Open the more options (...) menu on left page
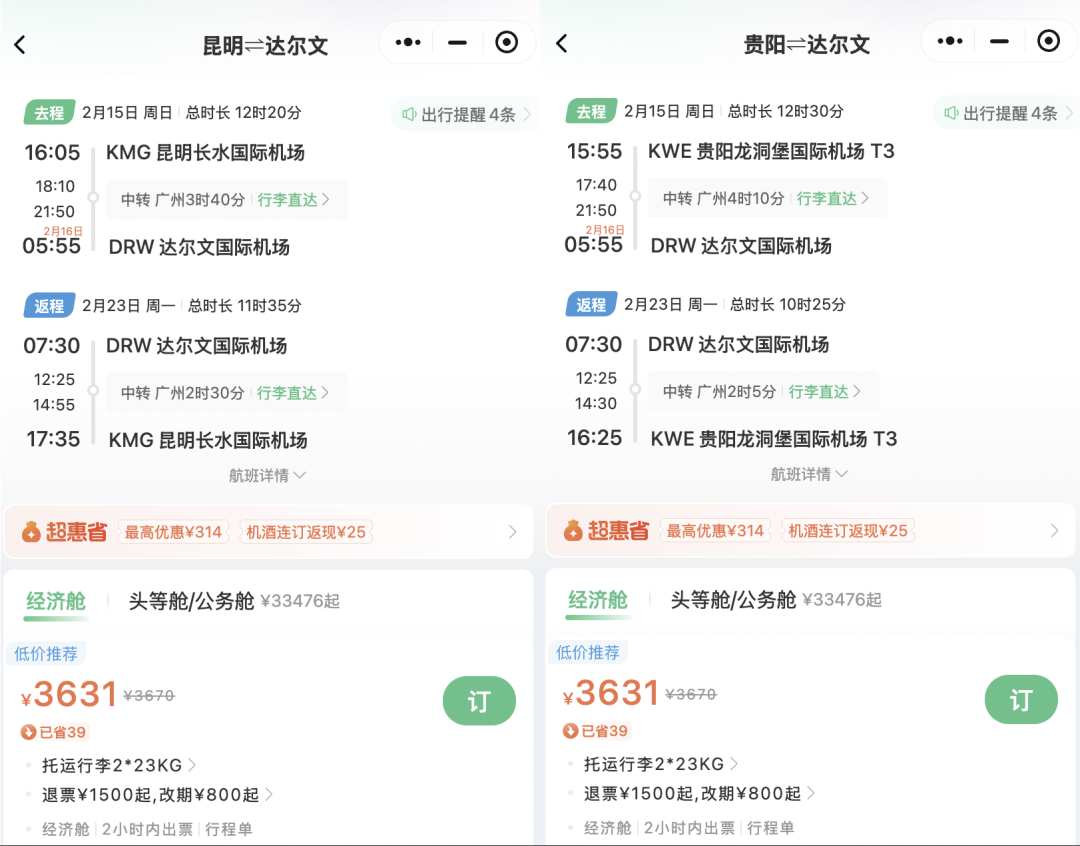The image size is (1080, 846). (408, 40)
